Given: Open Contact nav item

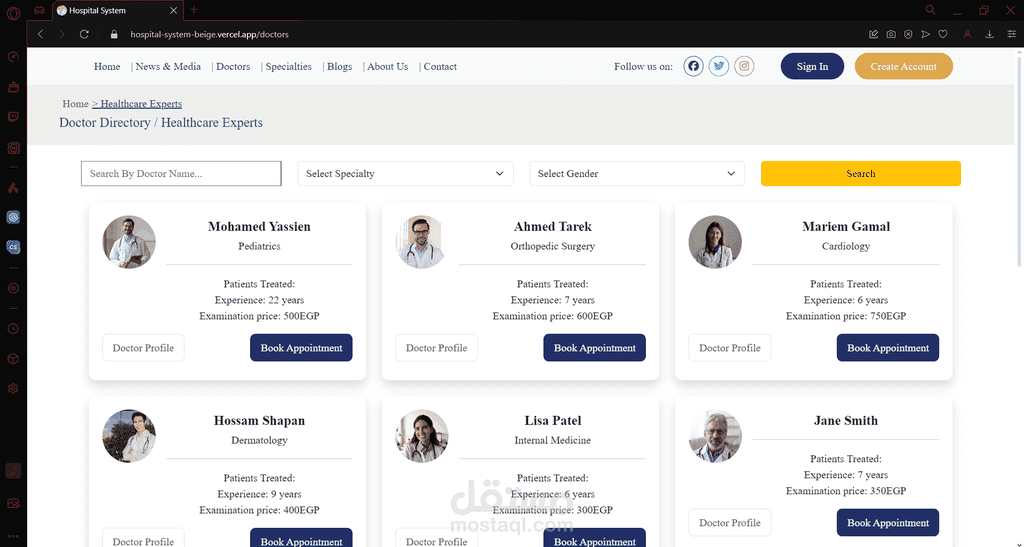Looking at the screenshot, I should [440, 67].
